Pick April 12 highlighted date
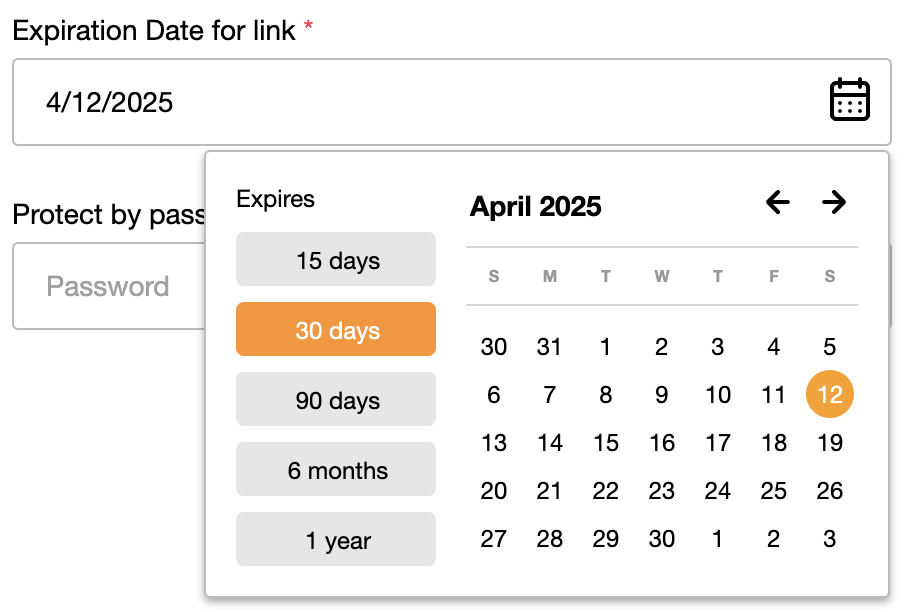The image size is (908, 612). (830, 394)
